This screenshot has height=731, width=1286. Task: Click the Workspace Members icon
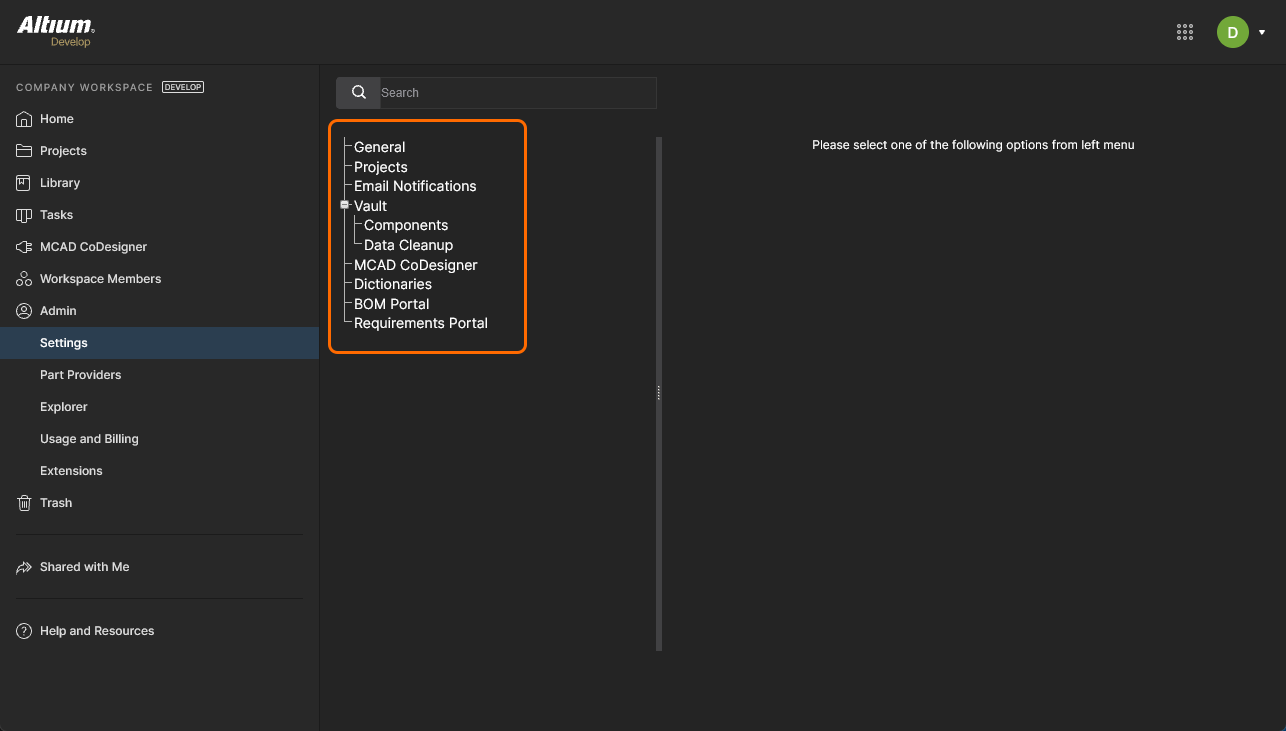(x=24, y=279)
